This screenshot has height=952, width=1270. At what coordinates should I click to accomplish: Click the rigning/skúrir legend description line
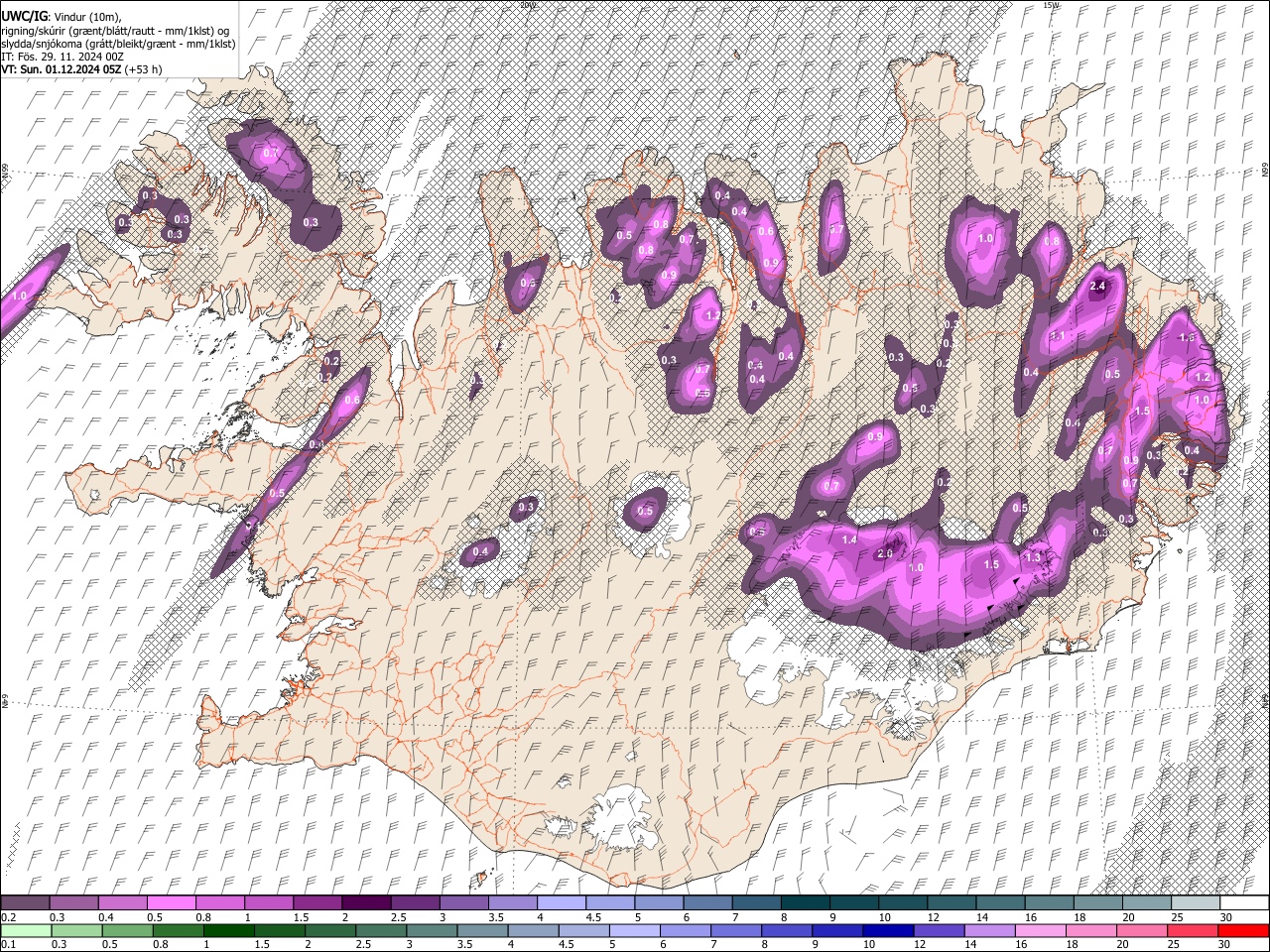(x=115, y=31)
